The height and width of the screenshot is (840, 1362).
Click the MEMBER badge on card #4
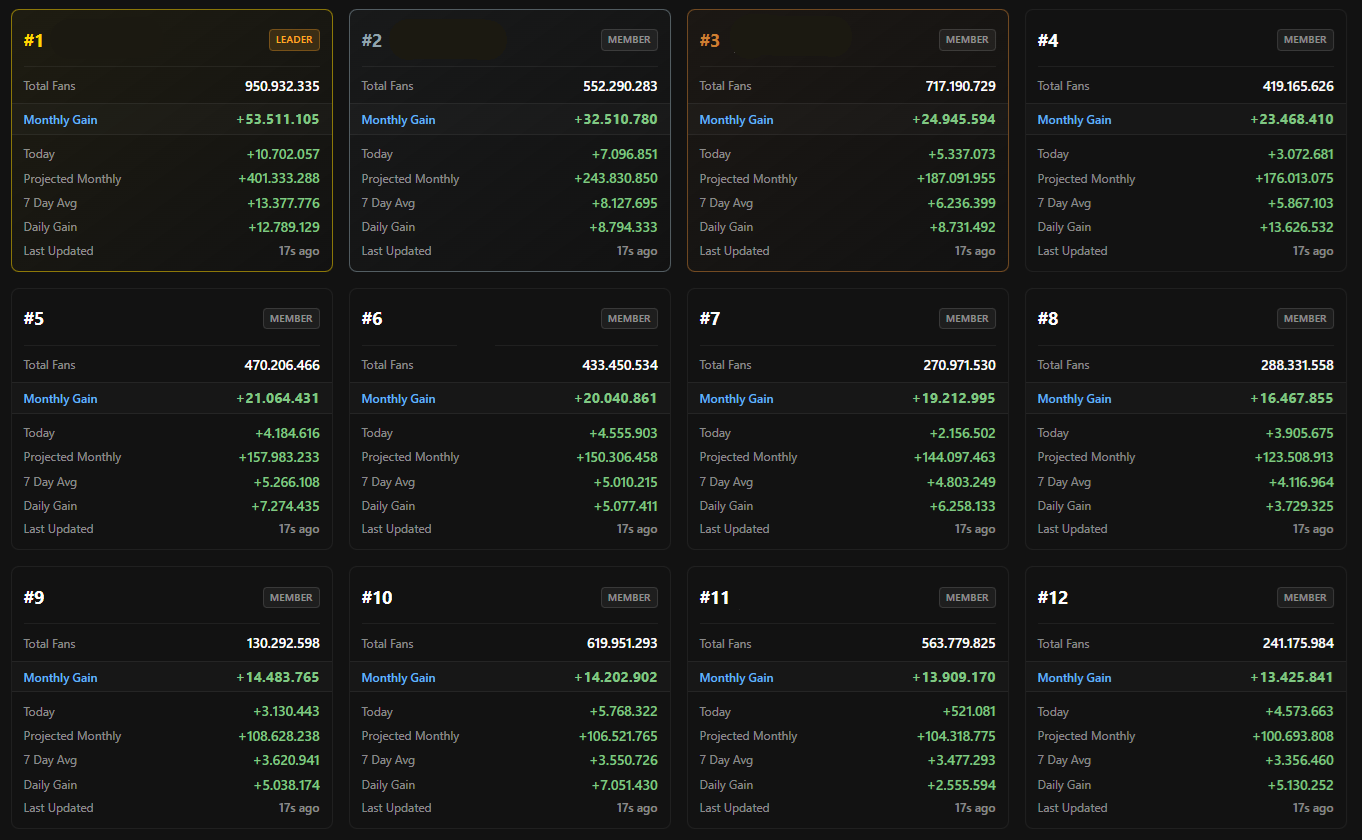(1305, 40)
